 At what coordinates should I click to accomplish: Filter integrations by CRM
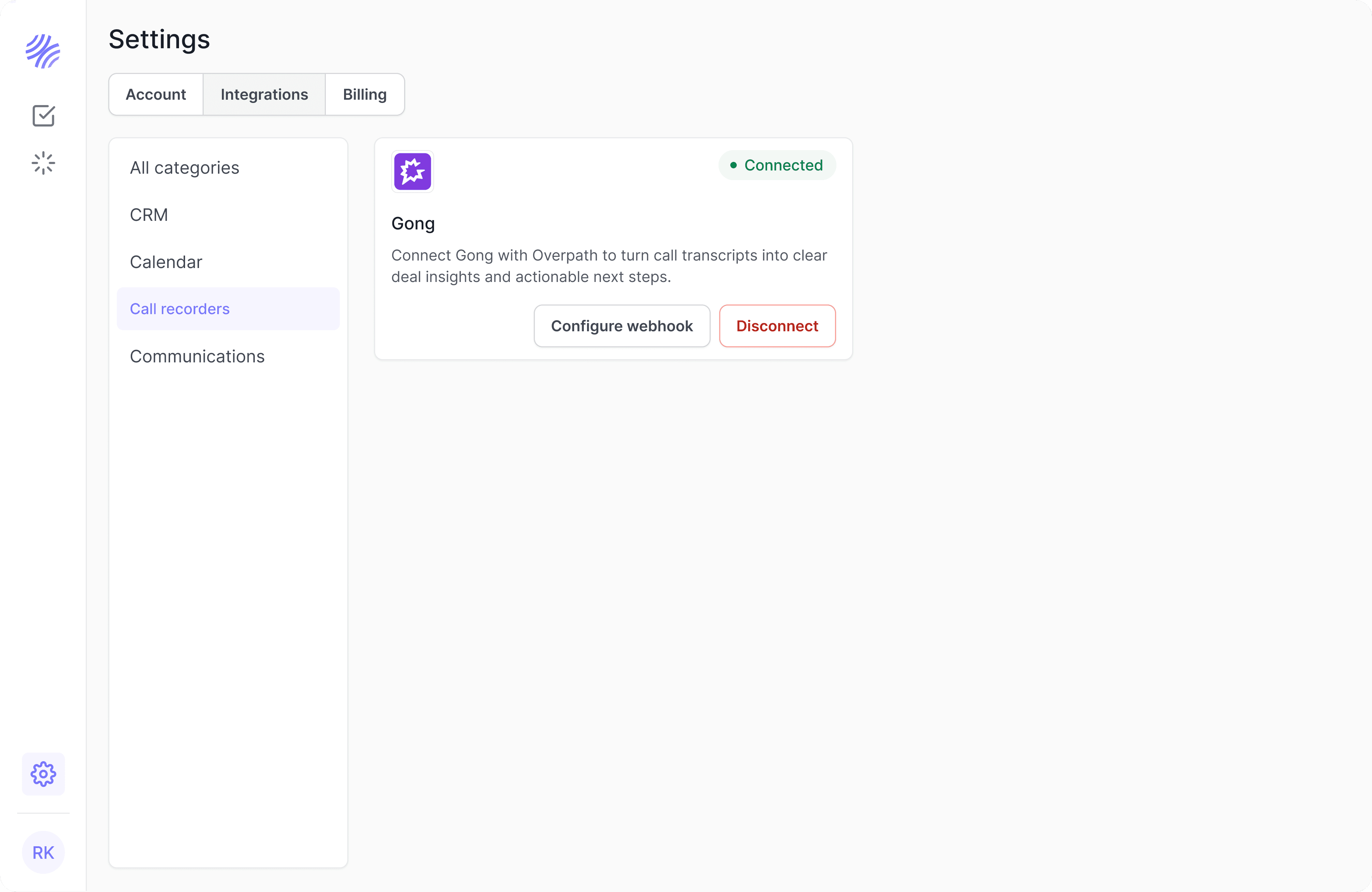click(x=149, y=215)
